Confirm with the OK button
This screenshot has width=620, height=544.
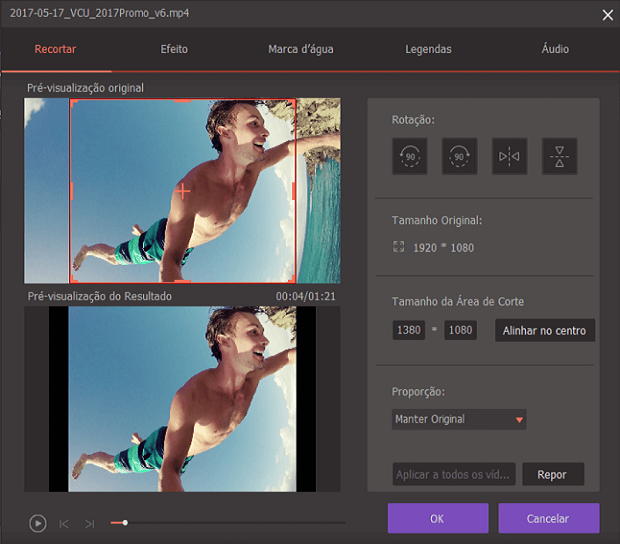438,518
